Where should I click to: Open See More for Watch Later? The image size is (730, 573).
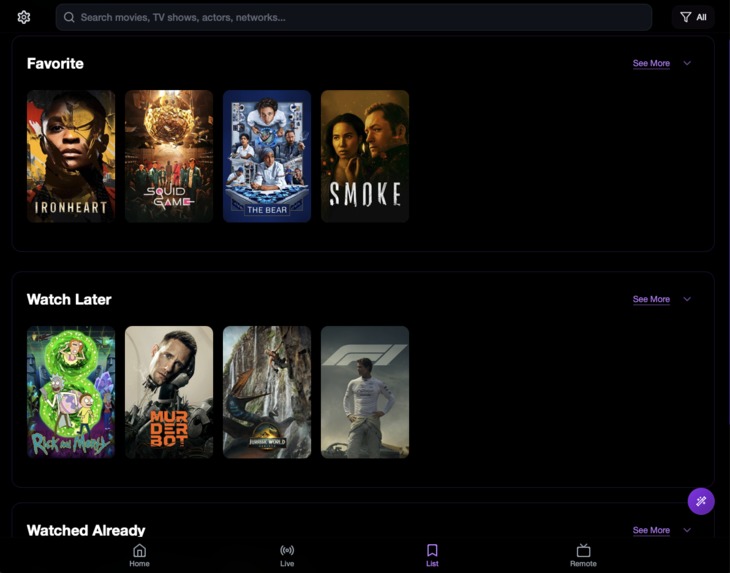651,299
